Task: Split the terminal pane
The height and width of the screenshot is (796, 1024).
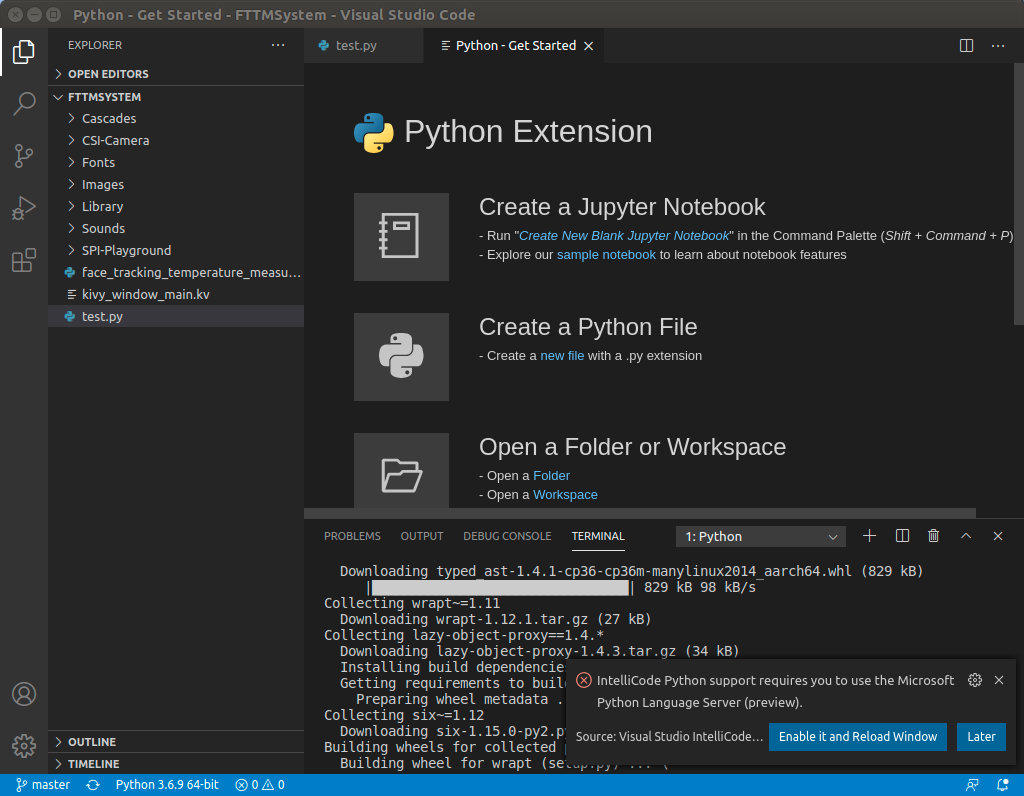Action: point(902,536)
